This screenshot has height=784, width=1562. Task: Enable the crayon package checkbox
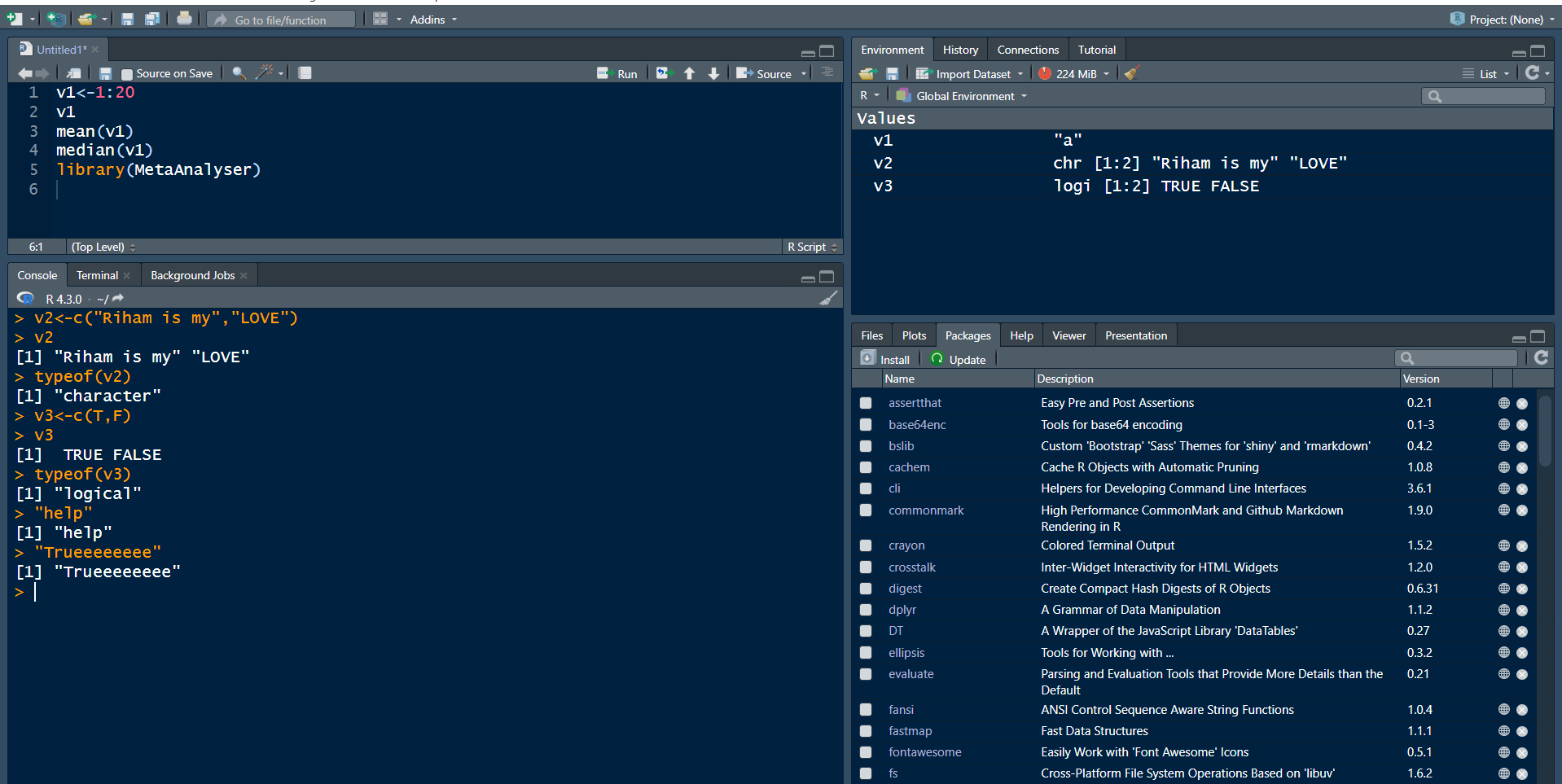(866, 545)
